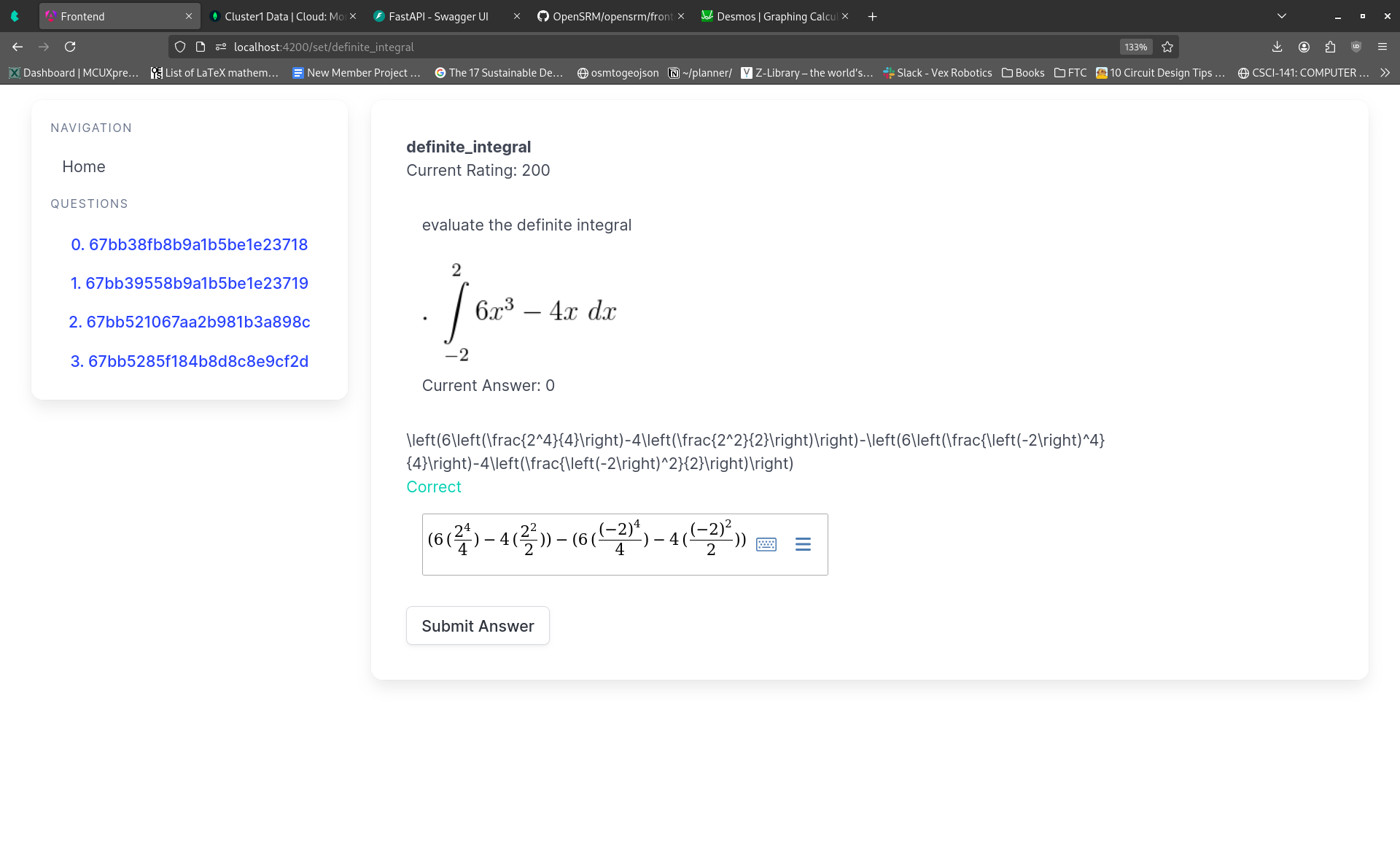Click the back navigation arrow
The height and width of the screenshot is (852, 1400).
pos(17,47)
